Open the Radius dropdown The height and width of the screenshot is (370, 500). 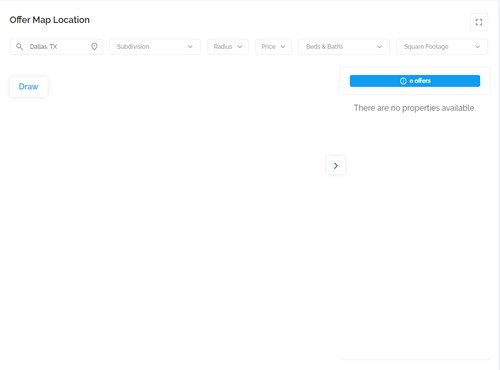(x=228, y=47)
